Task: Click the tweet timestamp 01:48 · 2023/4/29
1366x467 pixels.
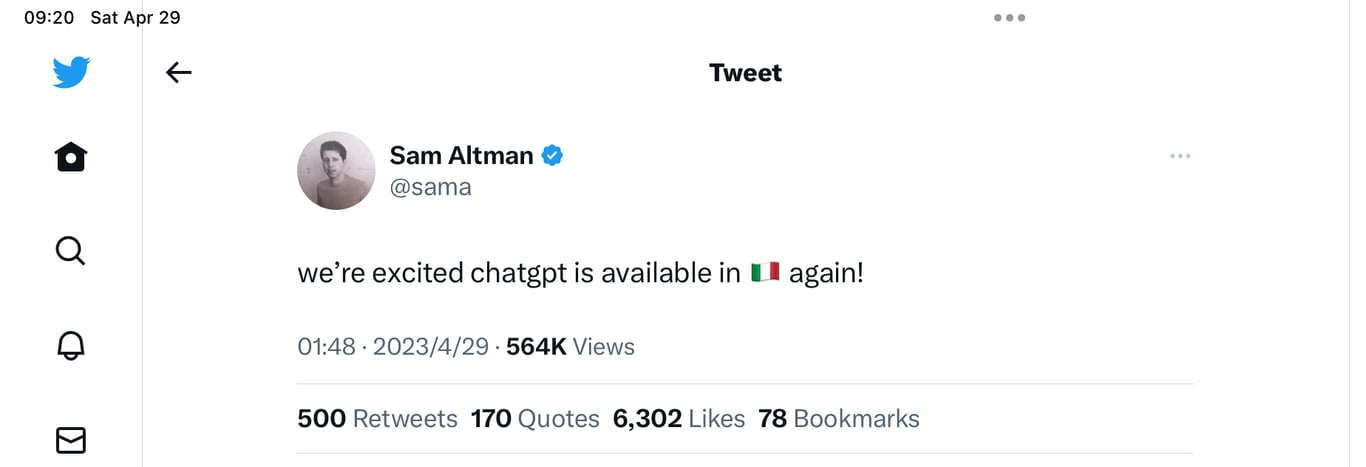Action: (x=393, y=347)
